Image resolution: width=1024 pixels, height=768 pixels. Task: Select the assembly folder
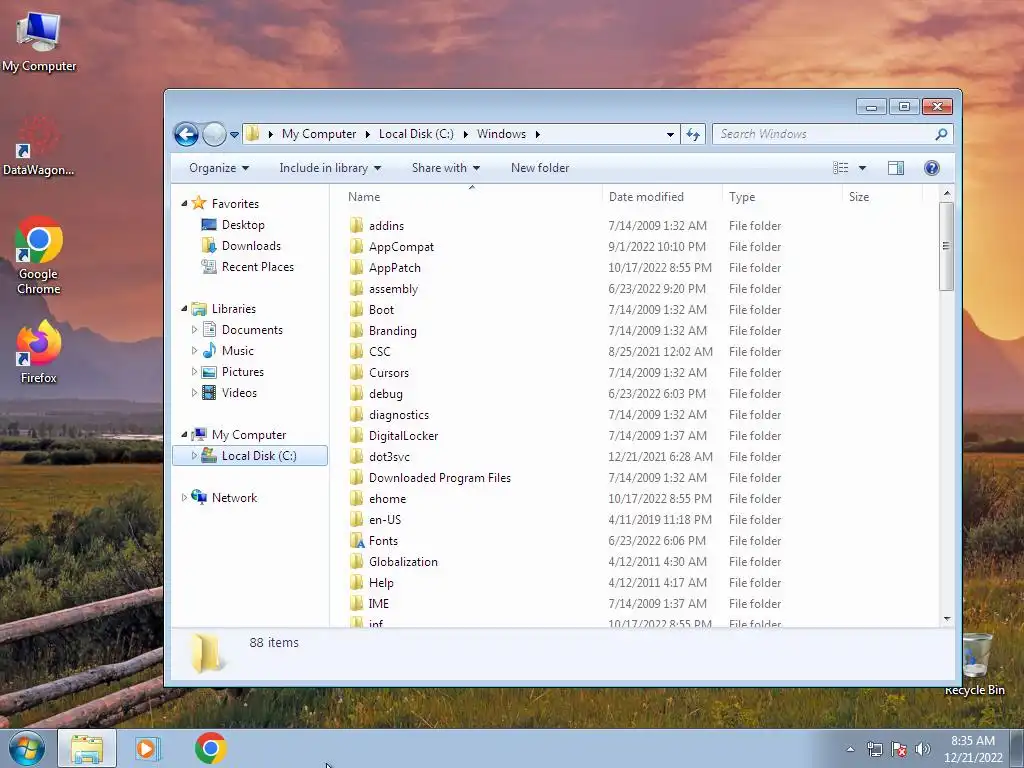(x=393, y=289)
